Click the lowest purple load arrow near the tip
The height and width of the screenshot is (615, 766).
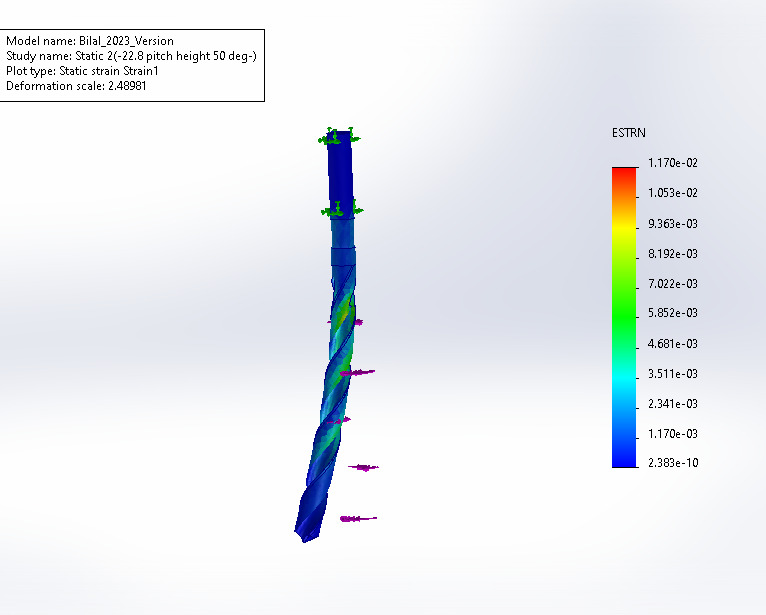(358, 519)
